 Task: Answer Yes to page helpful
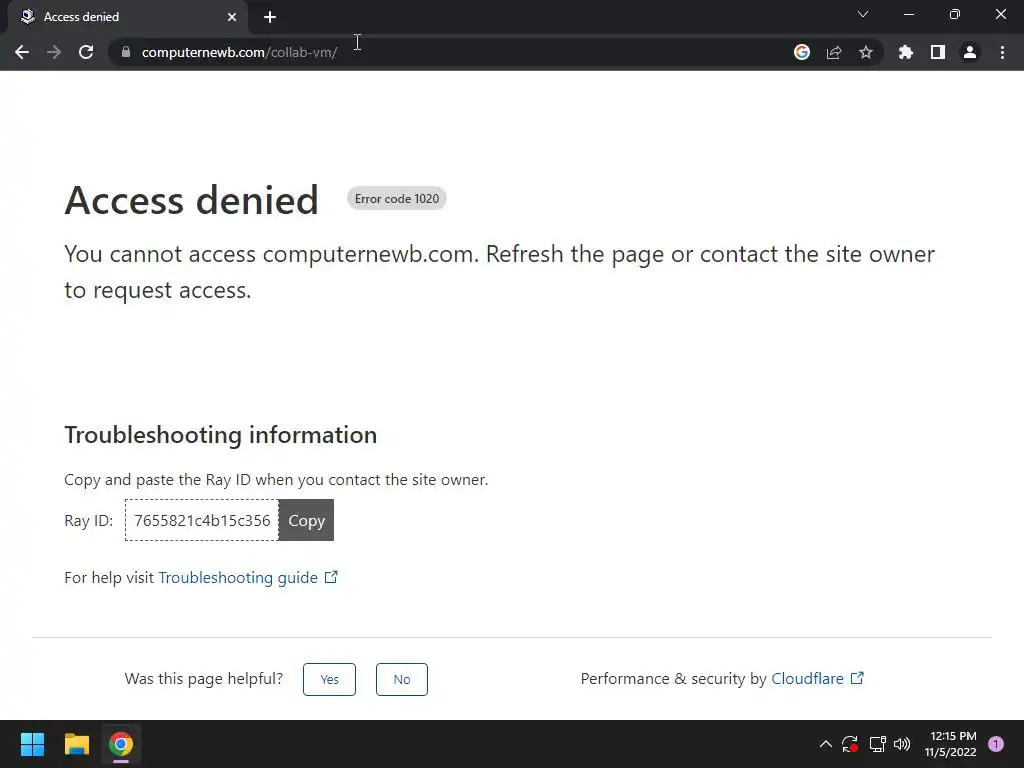[329, 679]
